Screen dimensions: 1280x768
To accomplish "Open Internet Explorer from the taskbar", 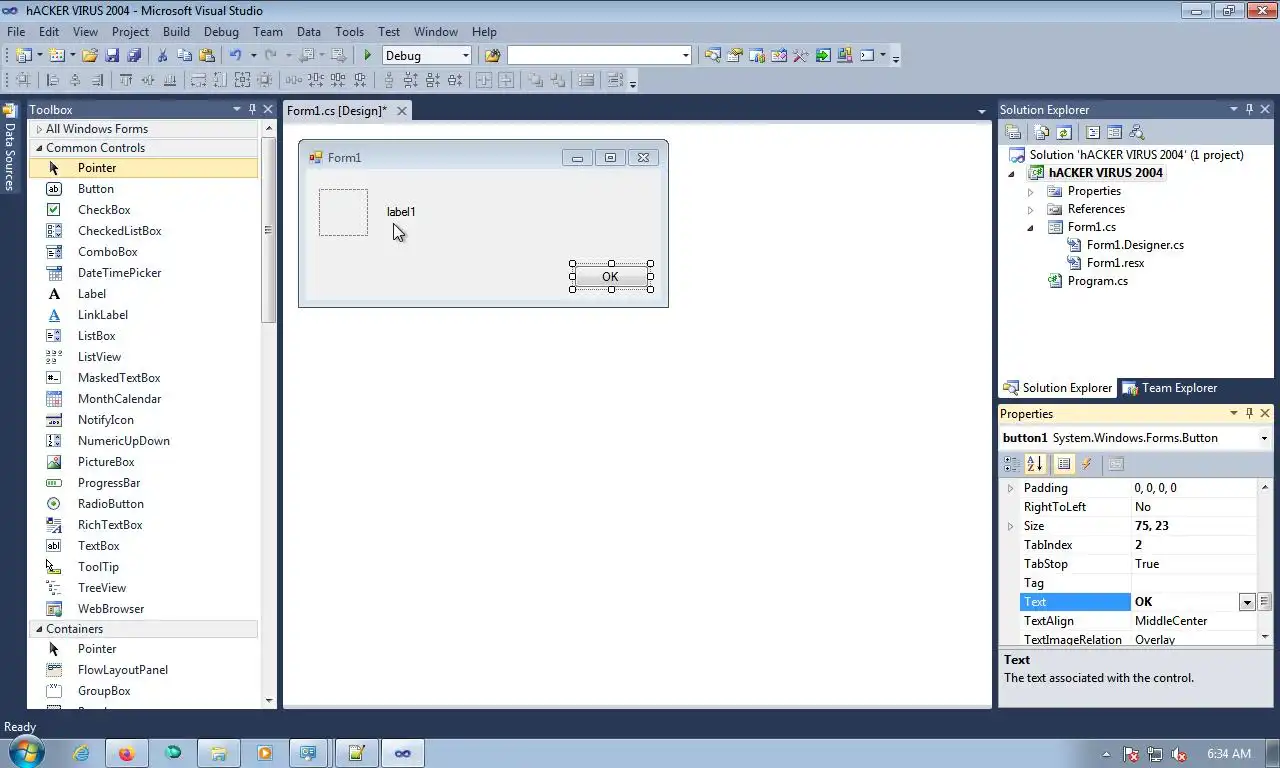I will point(81,753).
